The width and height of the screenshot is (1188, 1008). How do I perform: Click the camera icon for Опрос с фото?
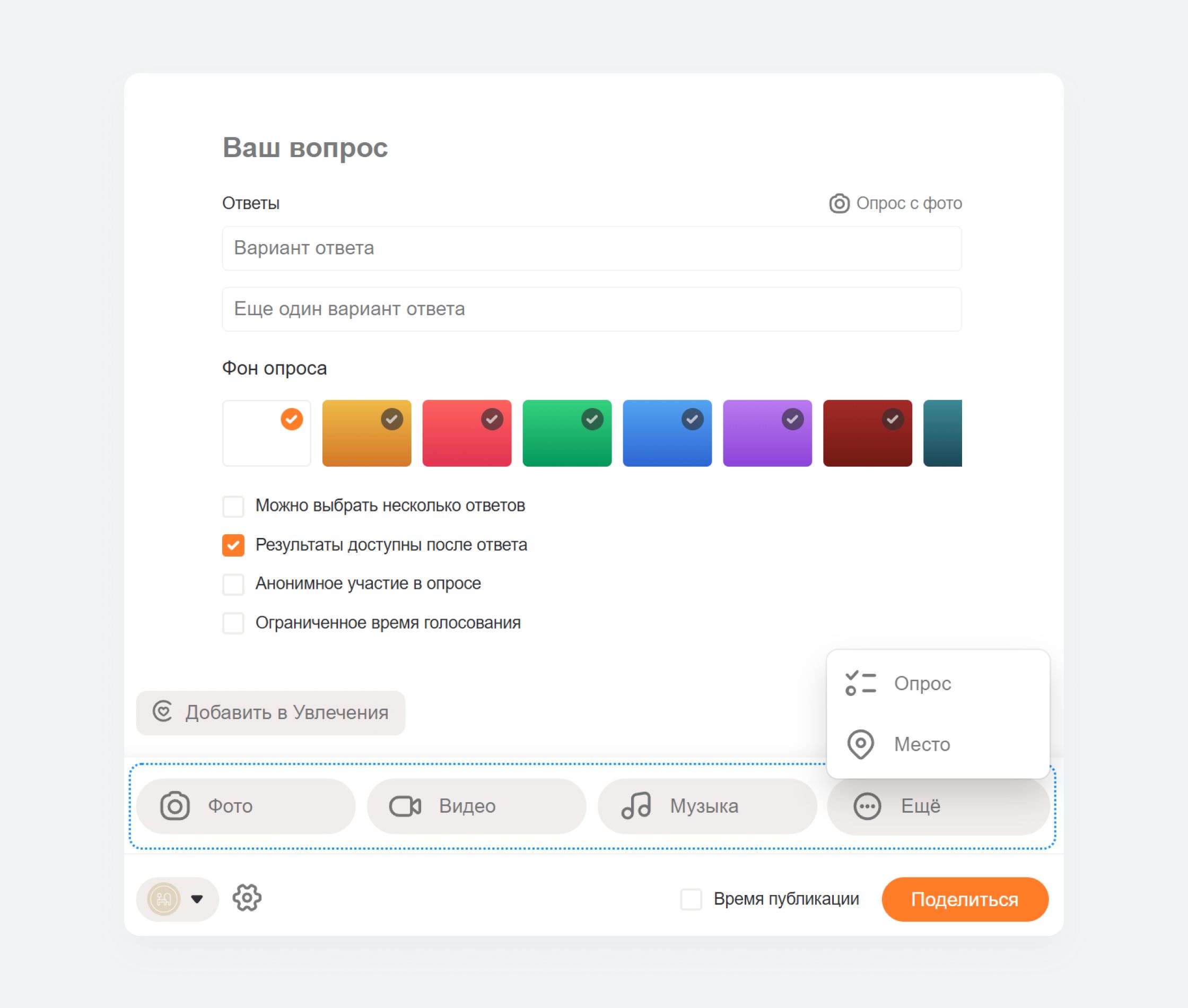pos(839,203)
